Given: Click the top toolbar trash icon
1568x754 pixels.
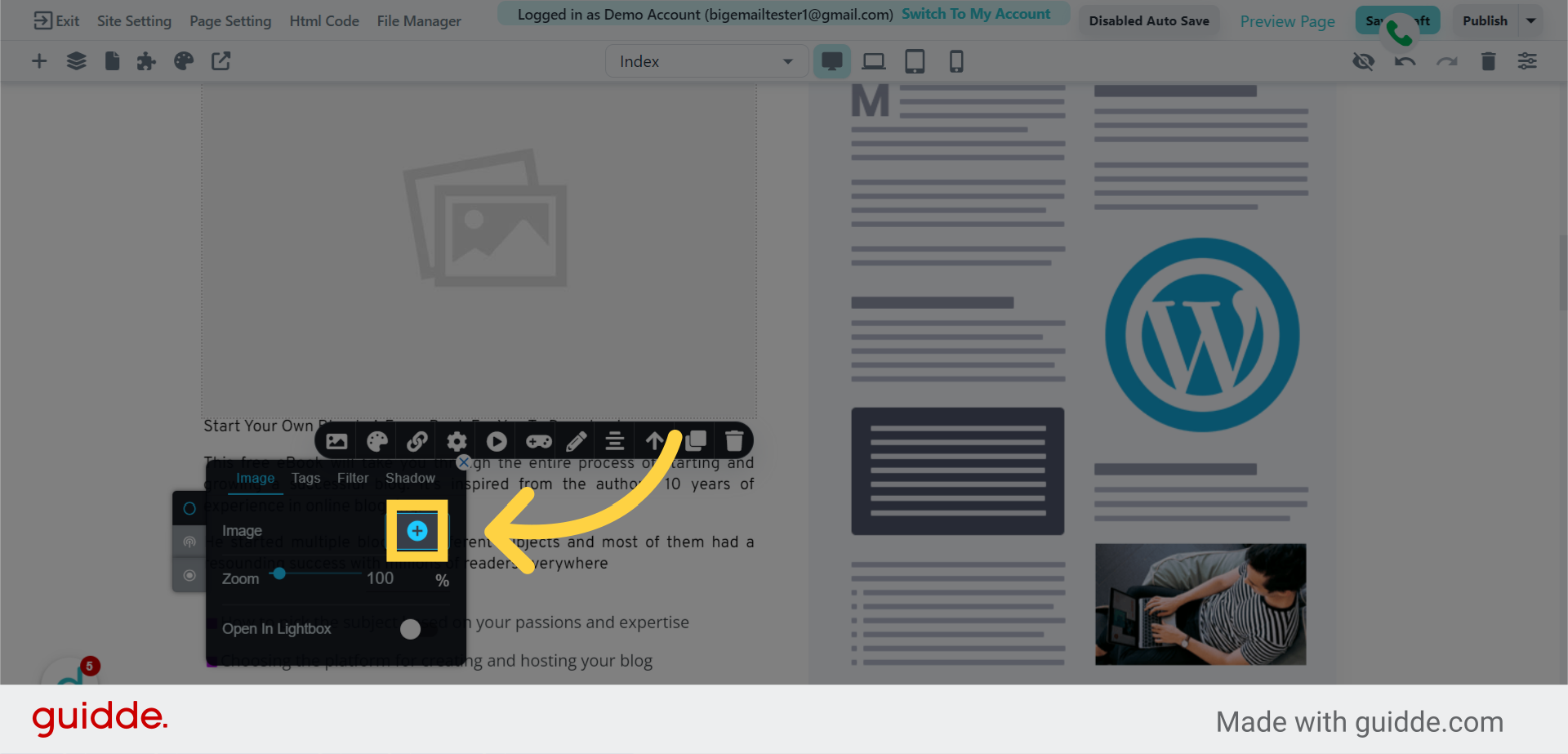Looking at the screenshot, I should click(x=1488, y=61).
